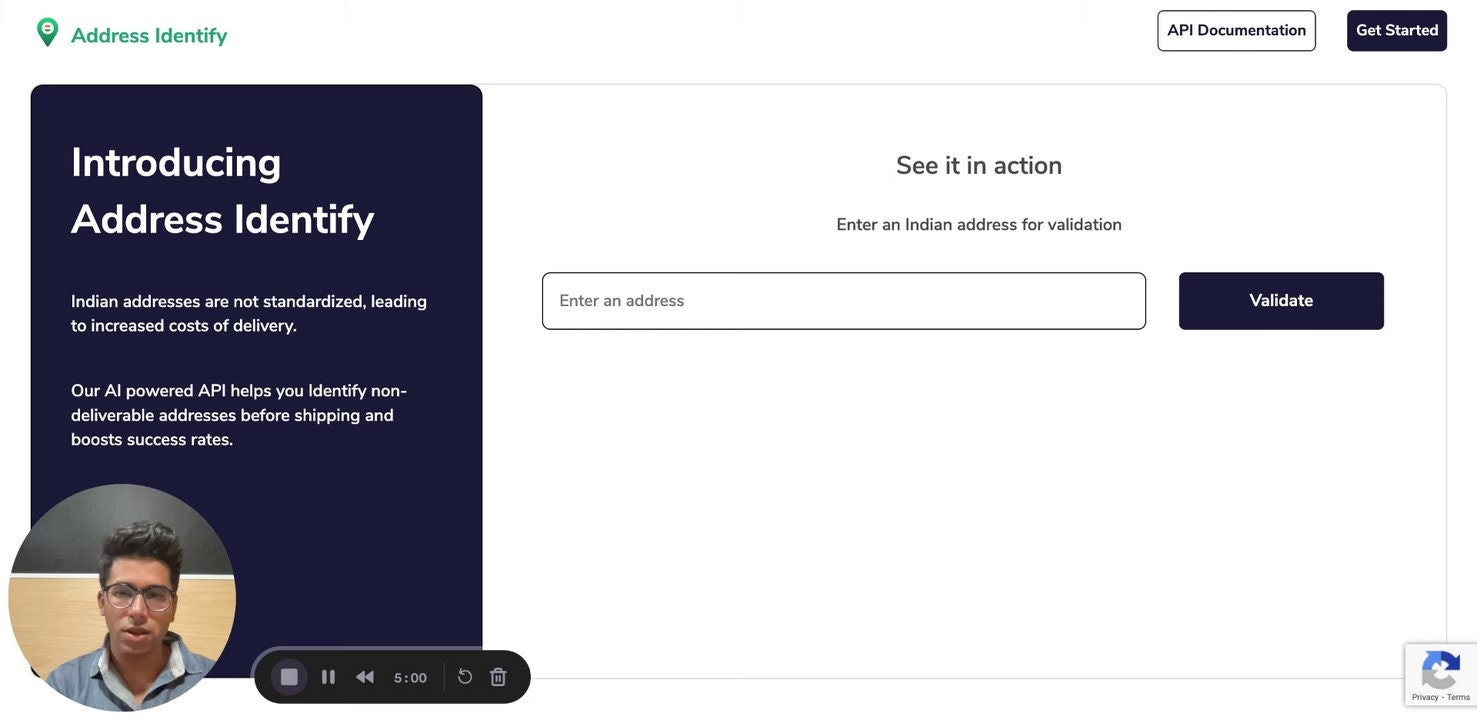Rewind the recording

click(x=365, y=677)
